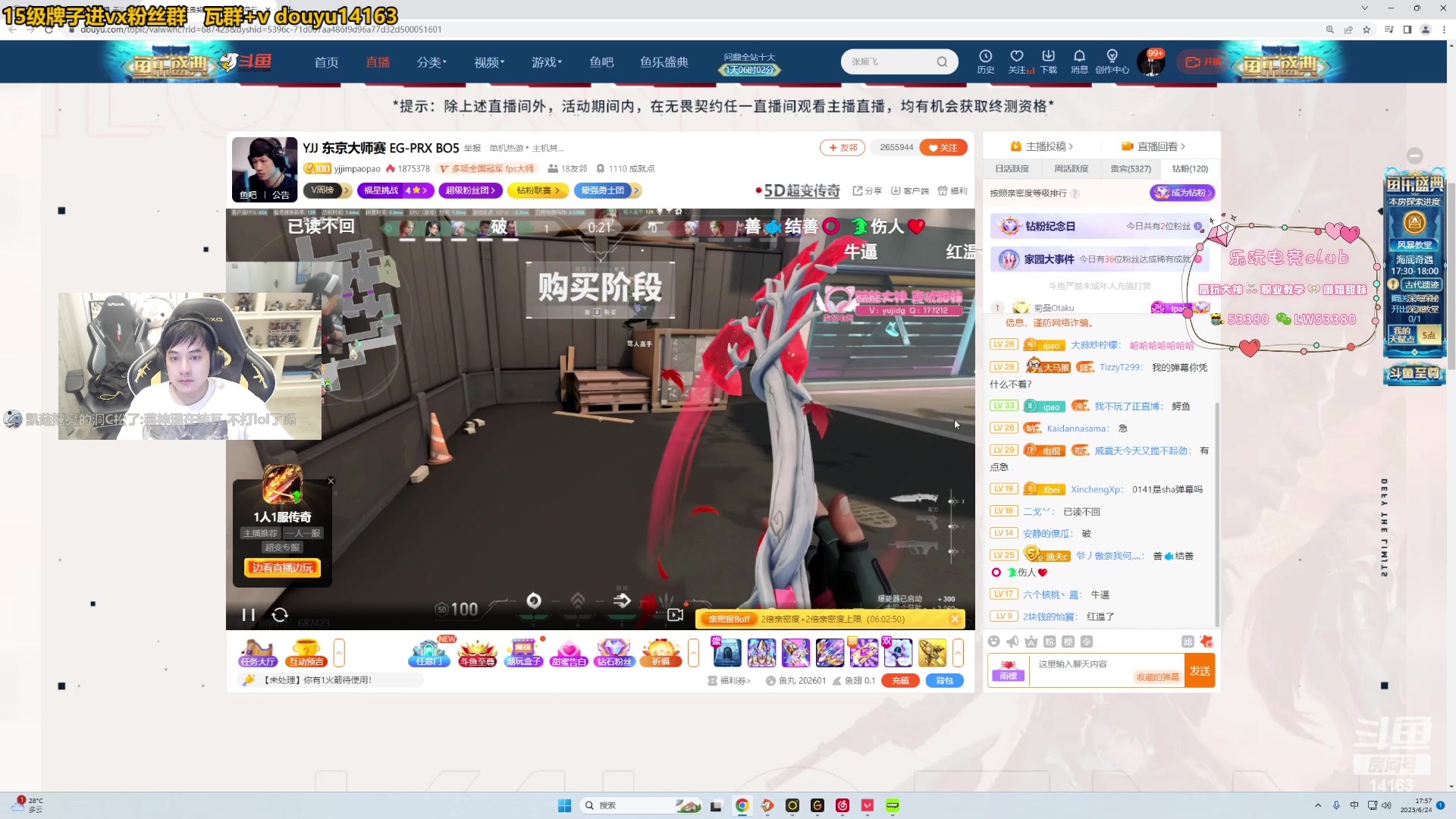Open the 任务大厅 task hall icon
This screenshot has width=1456, height=819.
coord(257,652)
